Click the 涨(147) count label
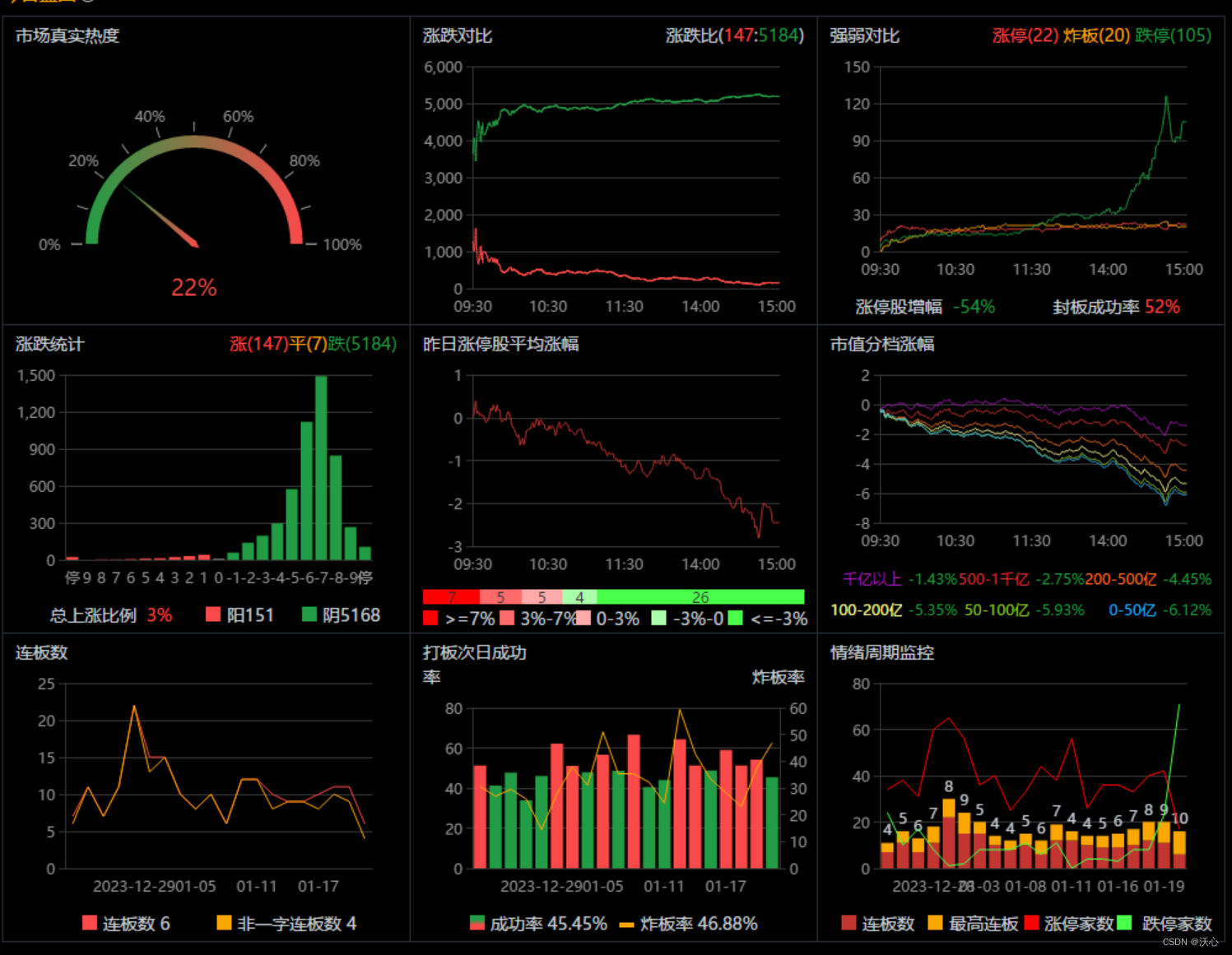The image size is (1232, 955). pyautogui.click(x=259, y=345)
